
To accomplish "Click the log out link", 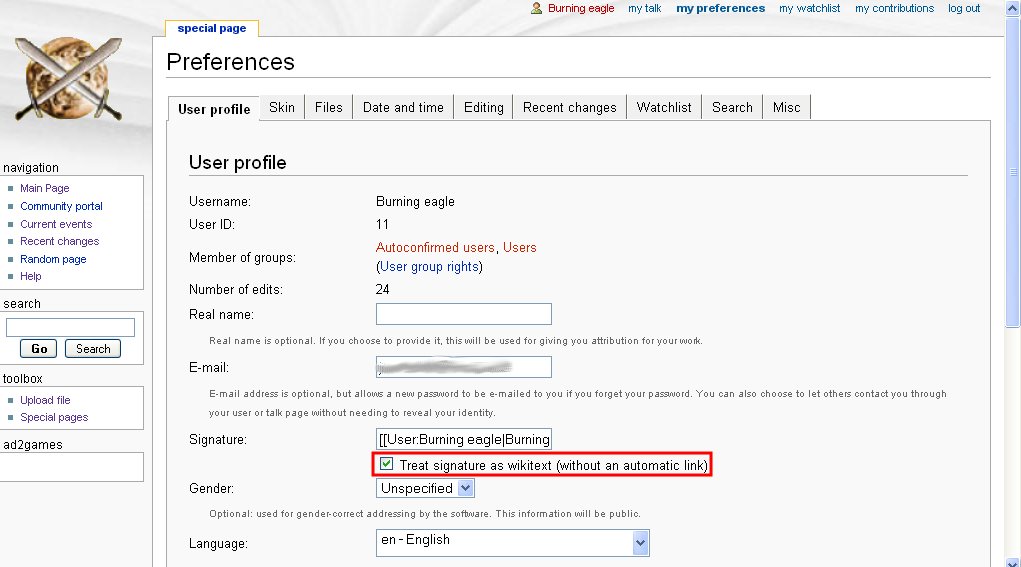I will tap(964, 8).
